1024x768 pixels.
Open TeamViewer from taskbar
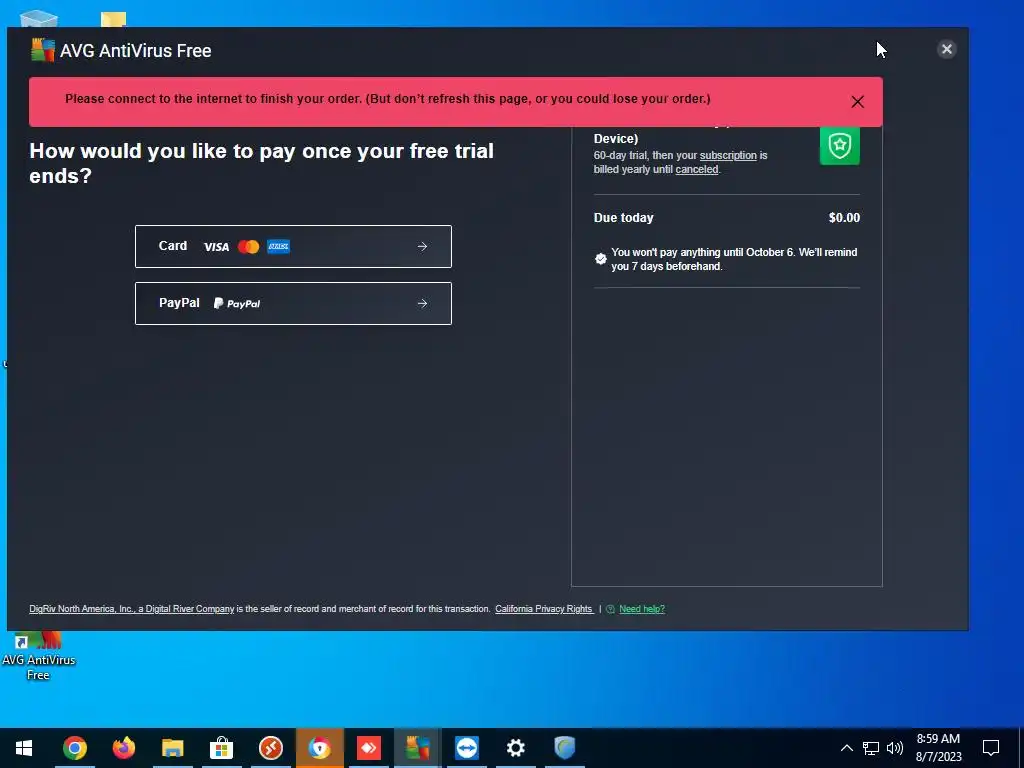(466, 748)
